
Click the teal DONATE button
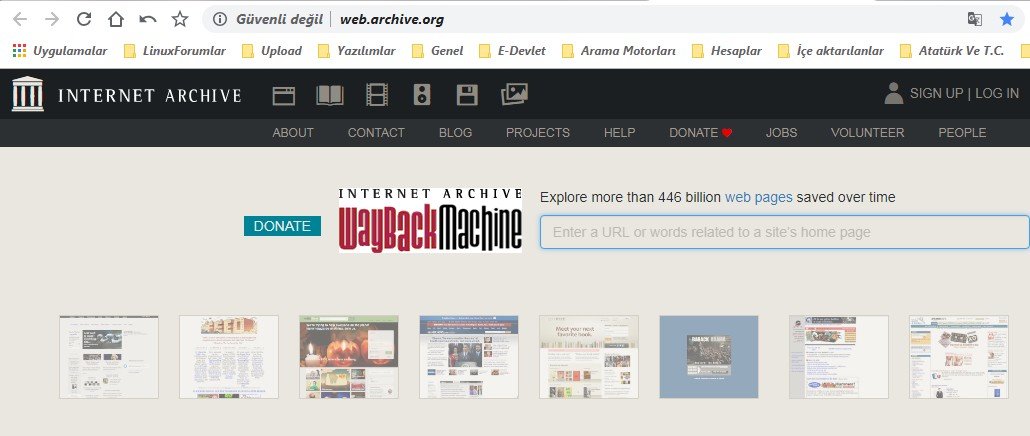click(x=282, y=226)
